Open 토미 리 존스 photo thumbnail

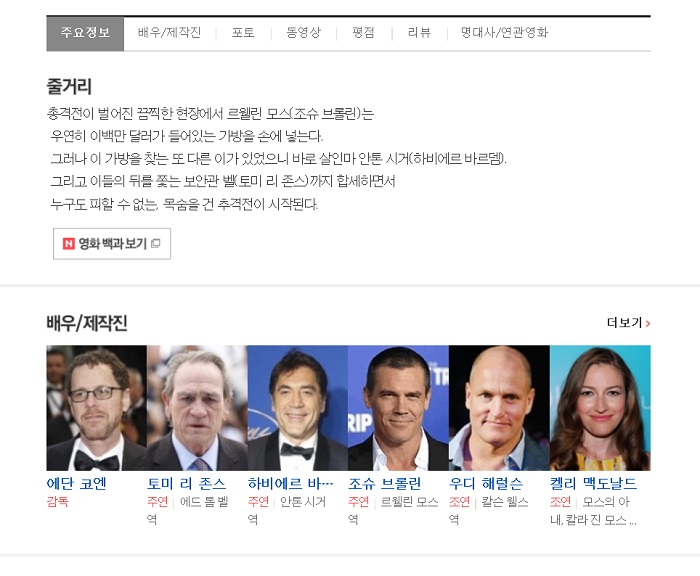[197, 408]
